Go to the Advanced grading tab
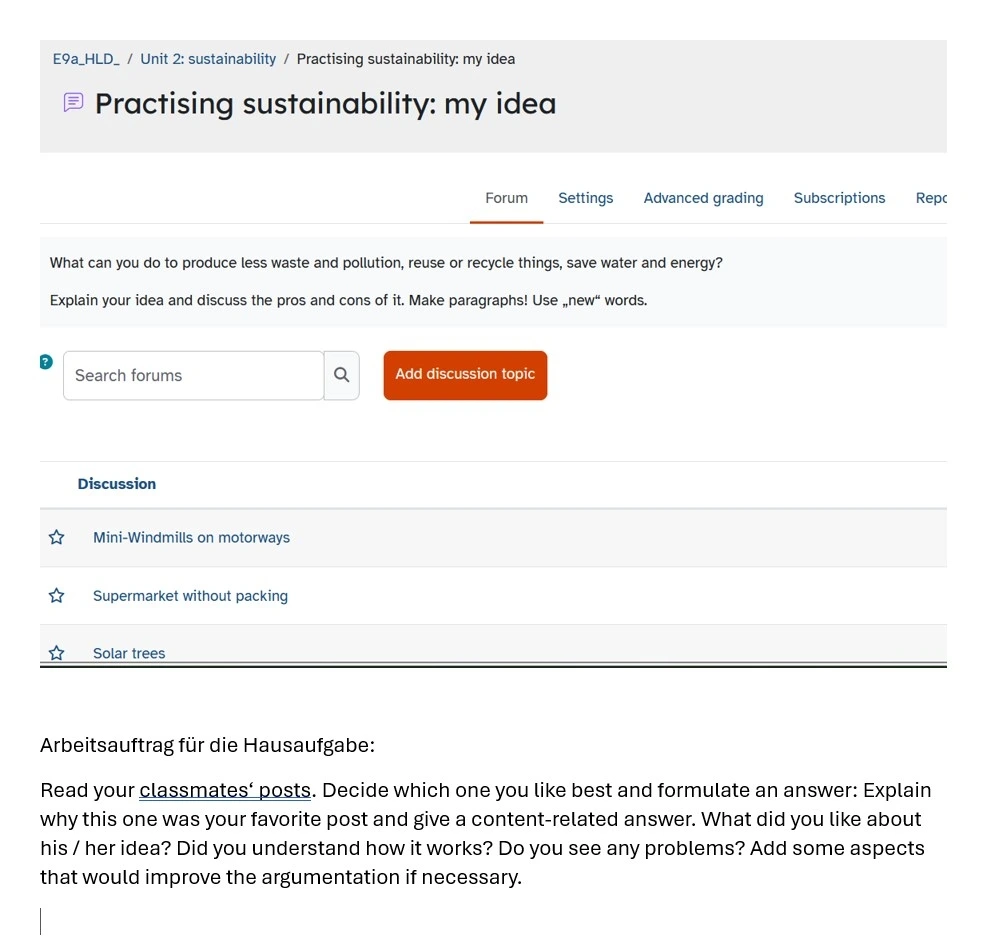The image size is (999, 949). click(x=703, y=198)
